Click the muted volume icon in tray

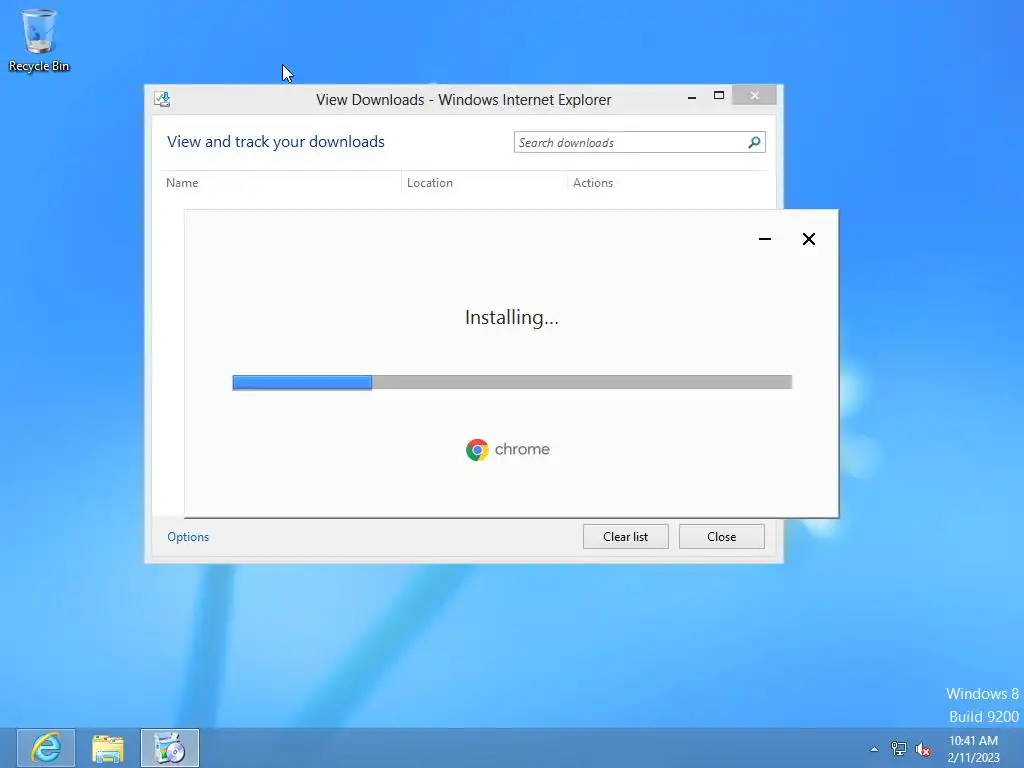pyautogui.click(x=923, y=749)
